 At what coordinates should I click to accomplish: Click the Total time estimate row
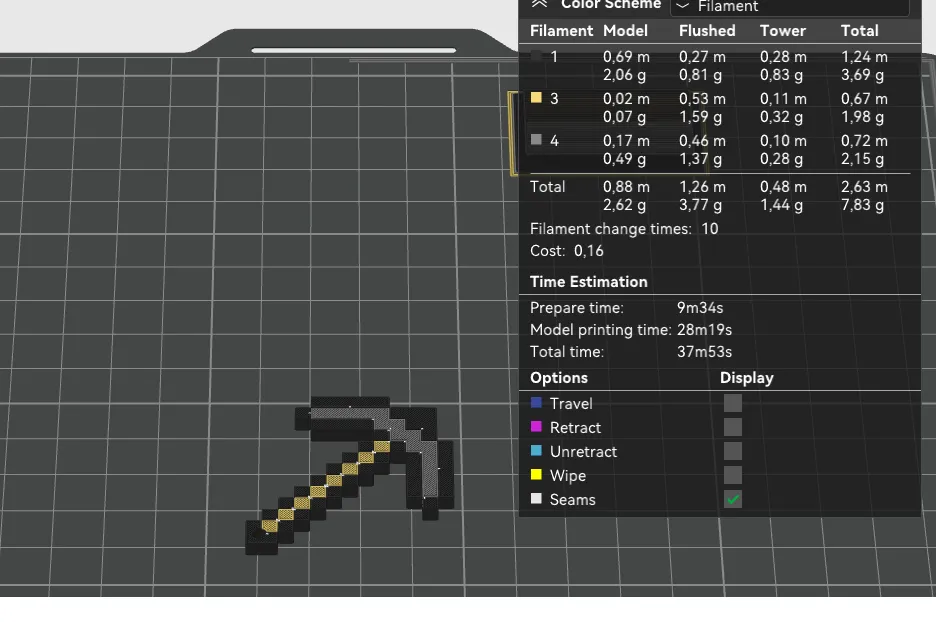click(630, 352)
